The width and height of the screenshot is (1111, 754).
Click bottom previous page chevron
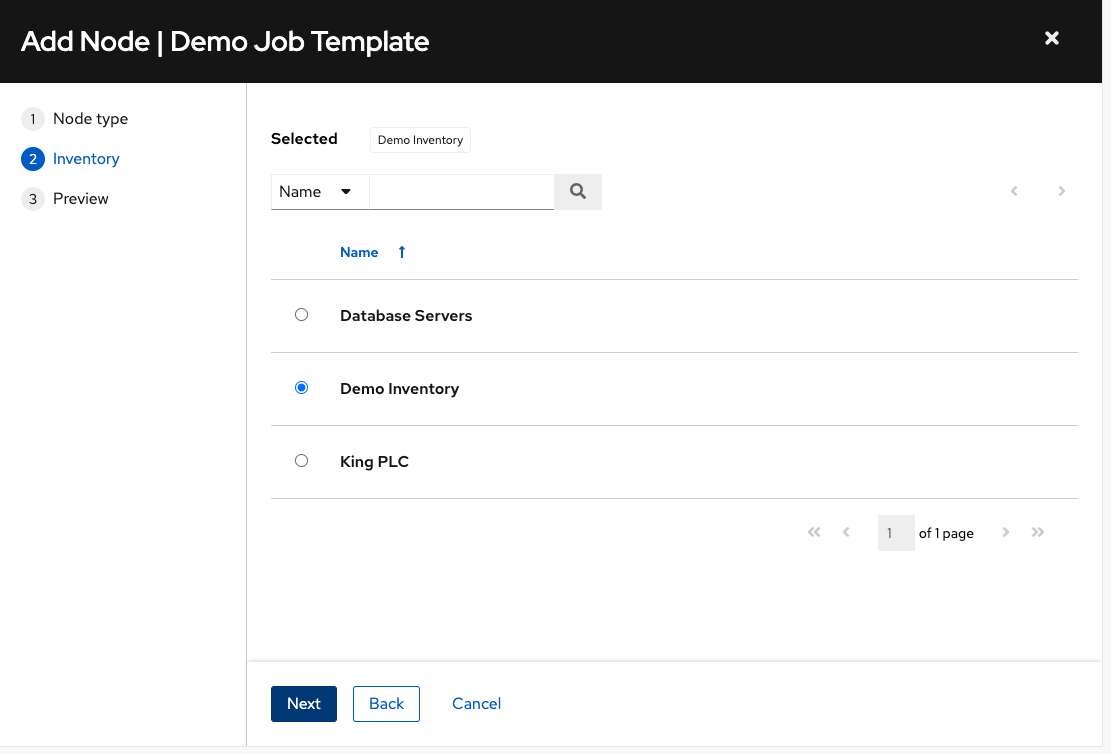[x=846, y=533]
